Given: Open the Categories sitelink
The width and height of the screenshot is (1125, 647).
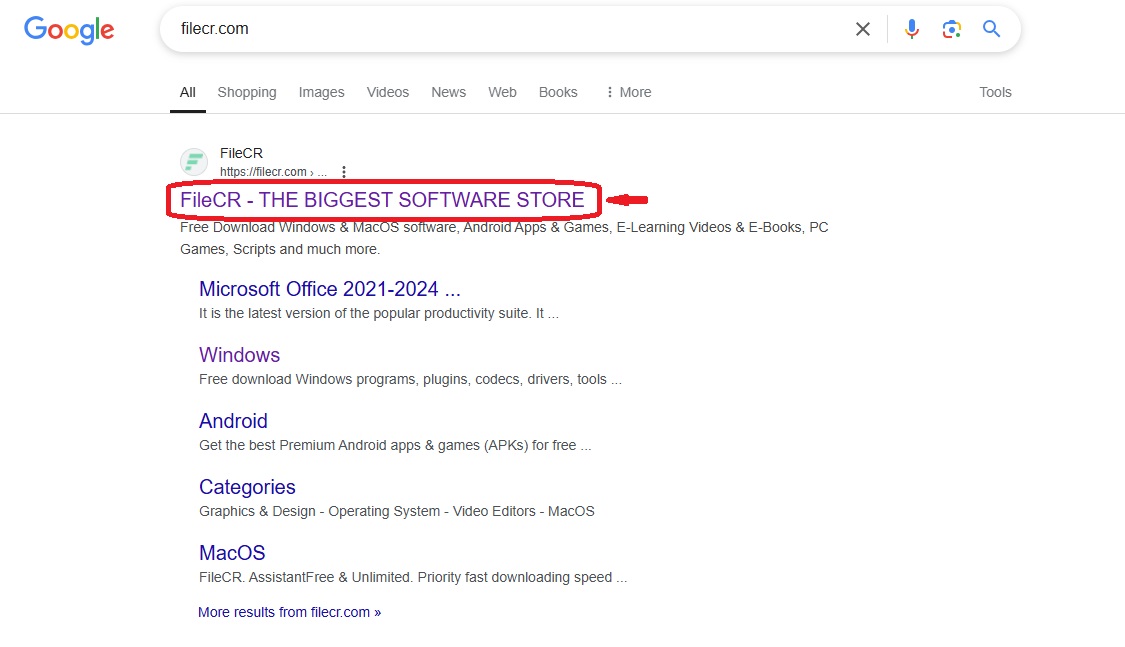Looking at the screenshot, I should click(247, 487).
